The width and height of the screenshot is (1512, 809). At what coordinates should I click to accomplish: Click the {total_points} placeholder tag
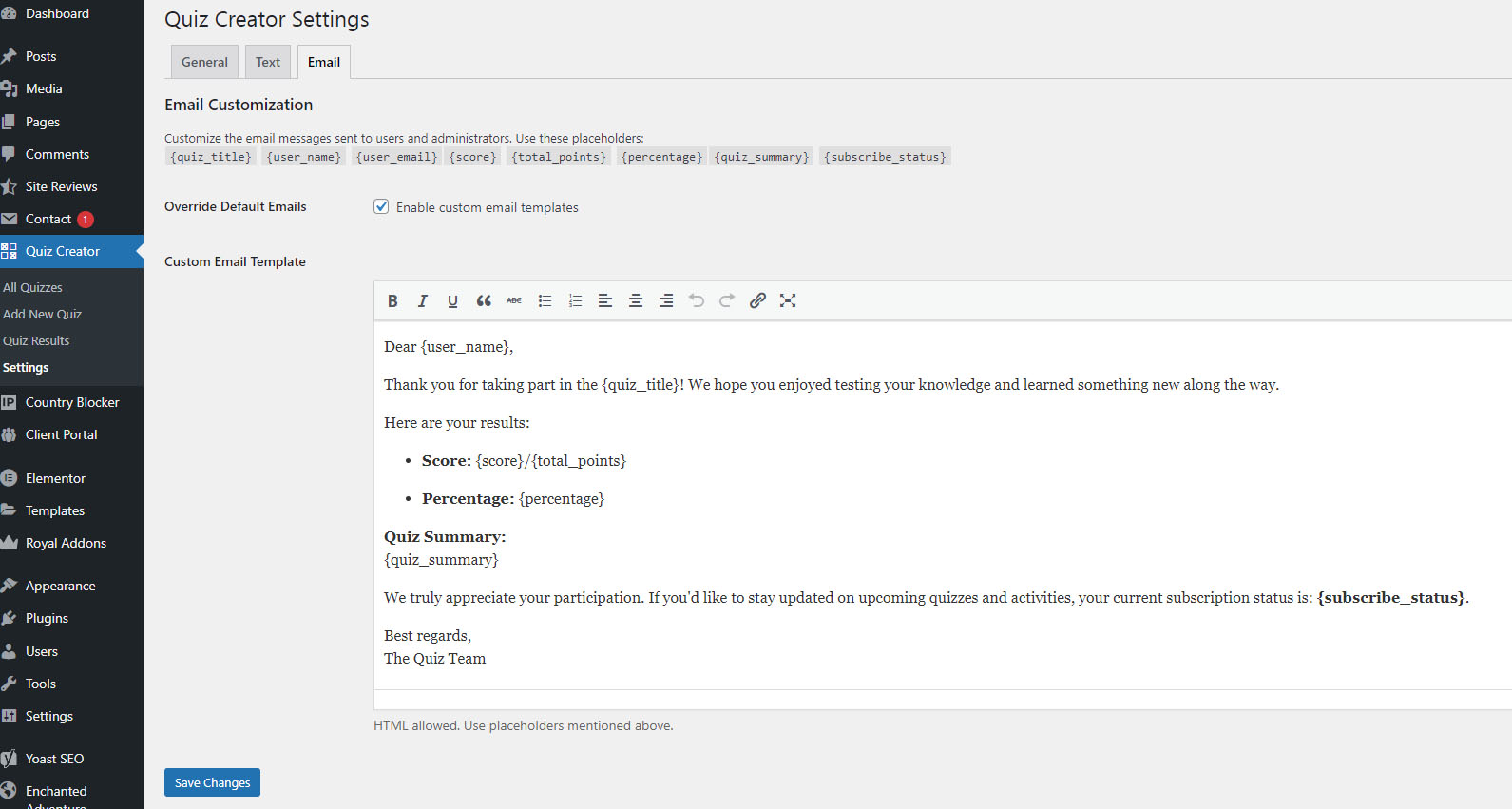(x=559, y=157)
